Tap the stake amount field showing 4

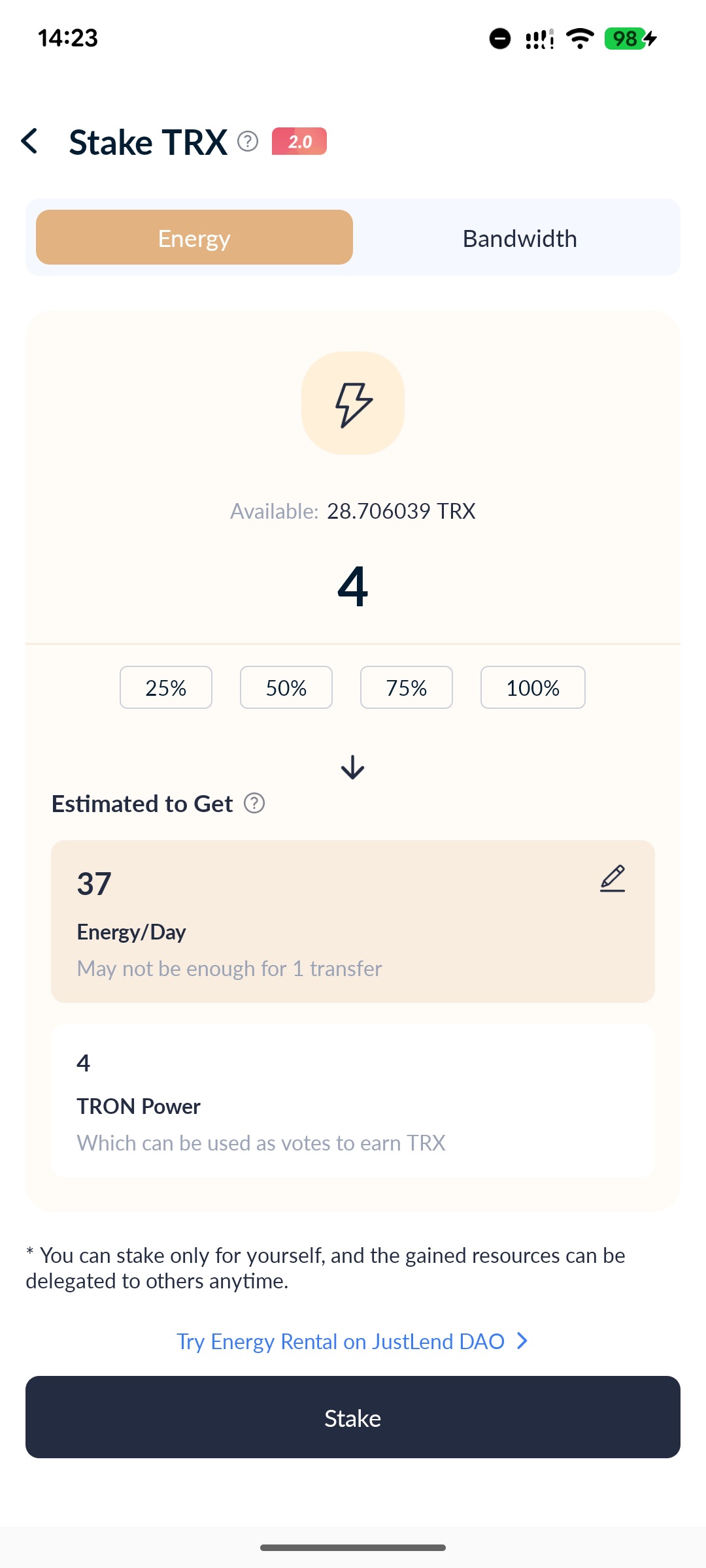353,586
